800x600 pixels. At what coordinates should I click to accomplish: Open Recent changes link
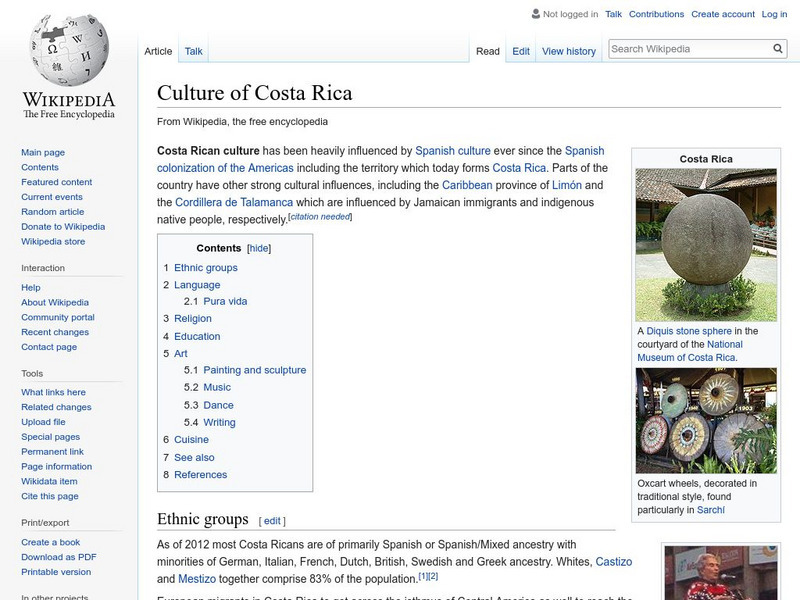pyautogui.click(x=55, y=332)
